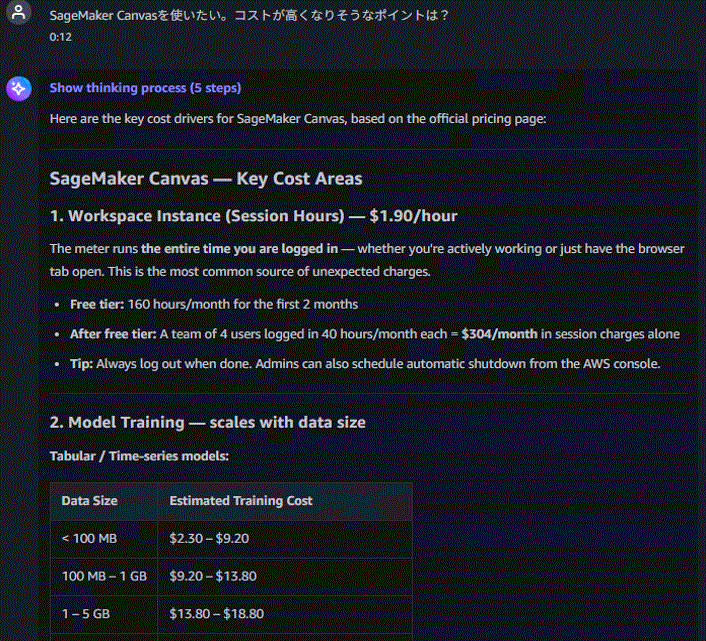
Task: Click the Model Training section heading
Action: (208, 423)
